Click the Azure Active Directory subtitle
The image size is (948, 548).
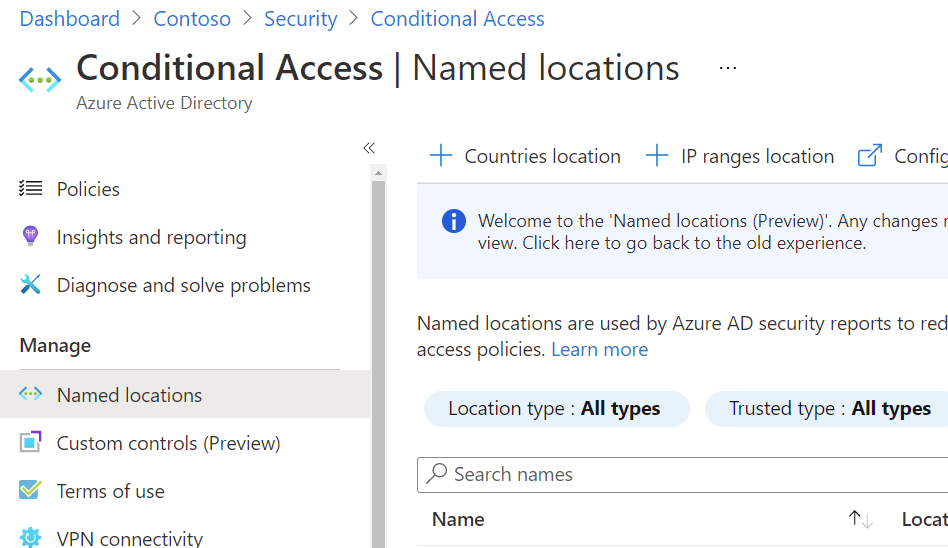(164, 103)
